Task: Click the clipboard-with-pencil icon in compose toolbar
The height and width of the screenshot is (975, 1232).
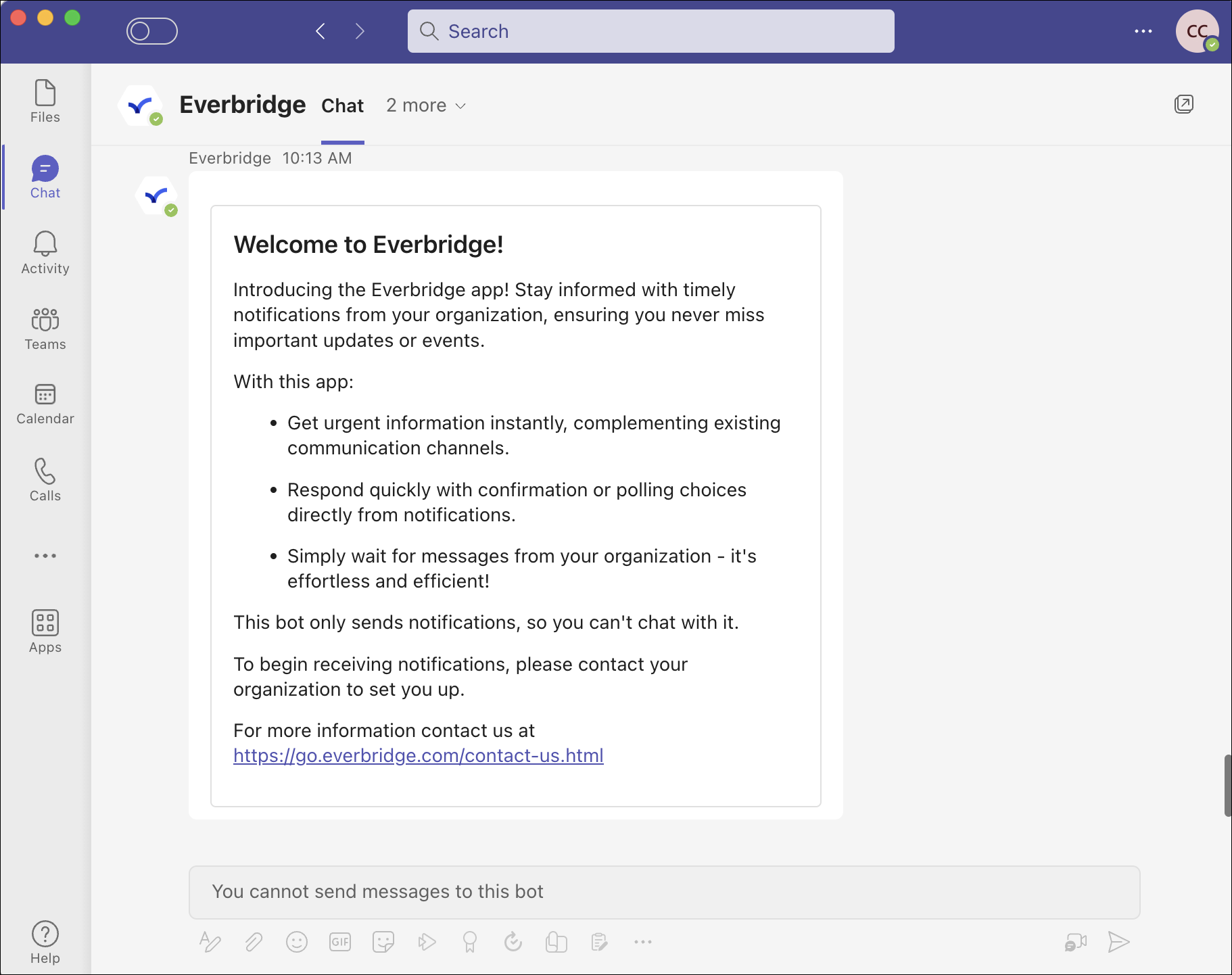Action: (600, 942)
